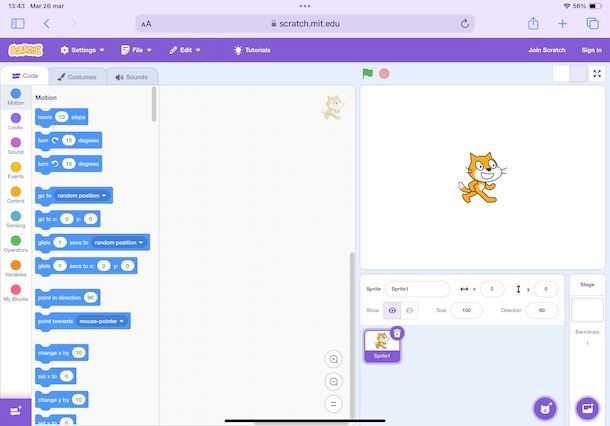This screenshot has width=610, height=426.
Task: Select the Sensing block category
Action: click(x=16, y=219)
